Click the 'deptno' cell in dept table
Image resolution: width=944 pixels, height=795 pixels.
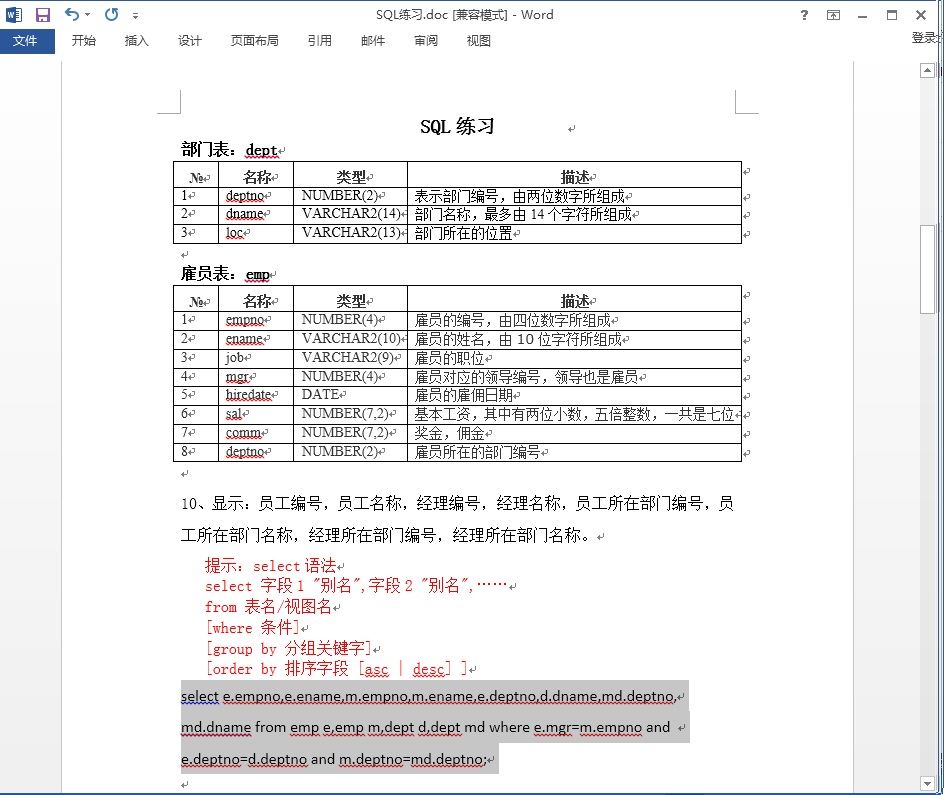256,196
